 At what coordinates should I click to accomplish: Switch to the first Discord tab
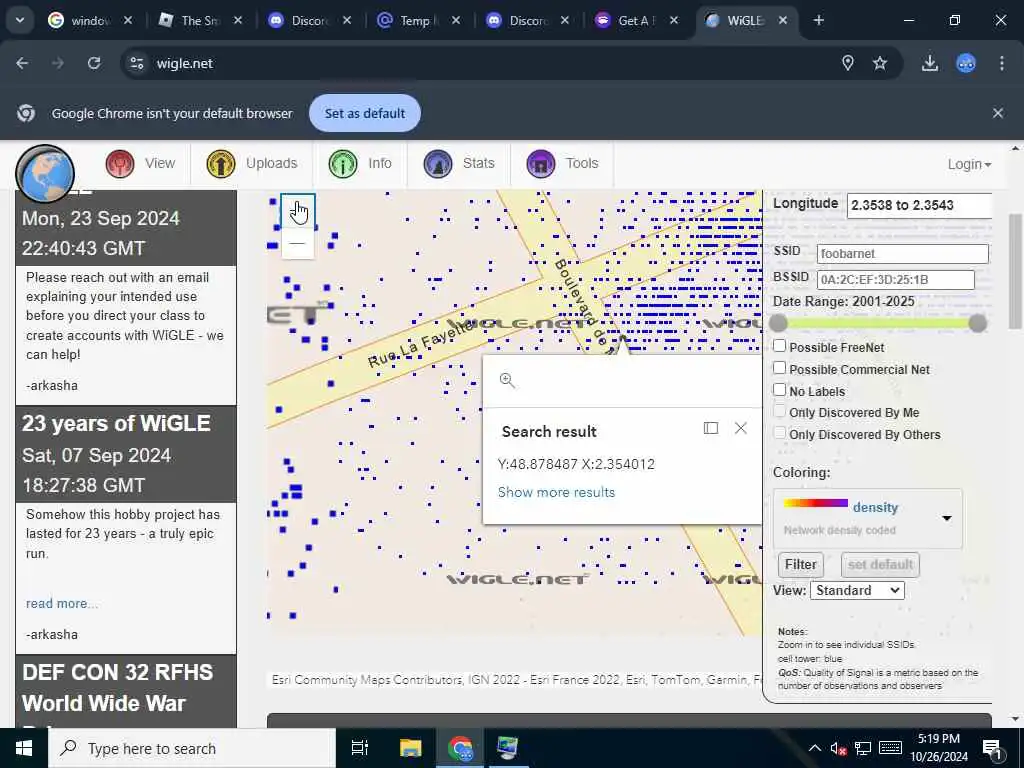click(x=309, y=20)
